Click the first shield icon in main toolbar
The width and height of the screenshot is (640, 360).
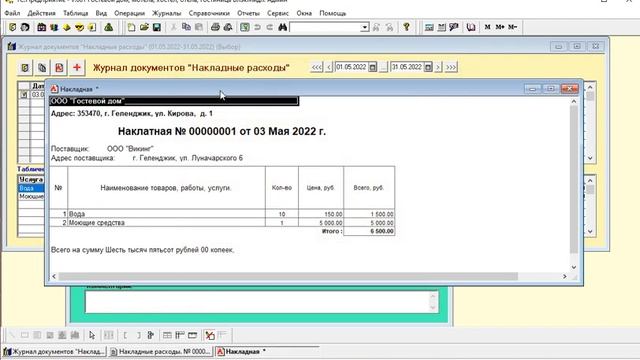(x=13, y=27)
